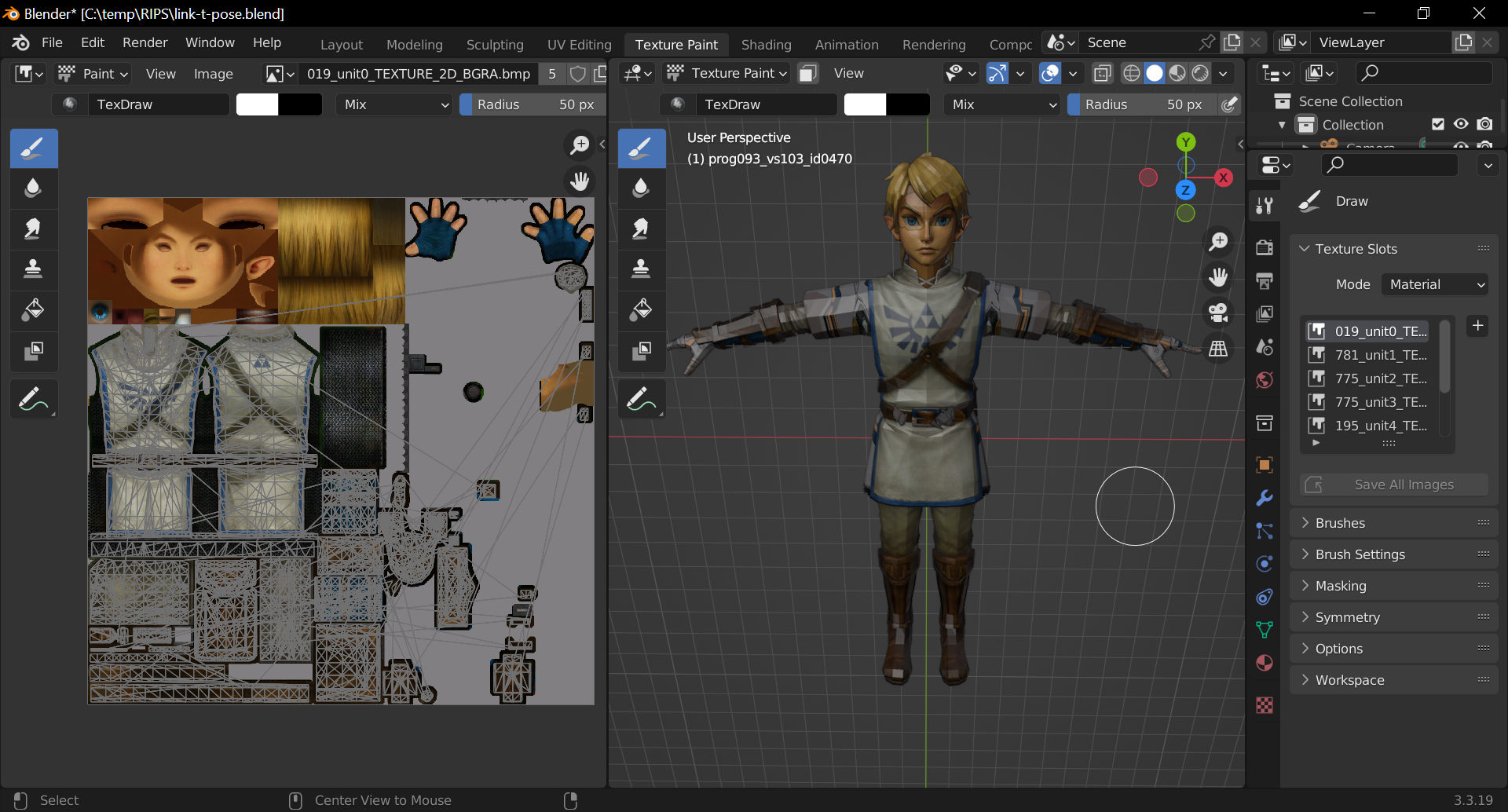Switch to the Shading workspace tab

pos(767,45)
